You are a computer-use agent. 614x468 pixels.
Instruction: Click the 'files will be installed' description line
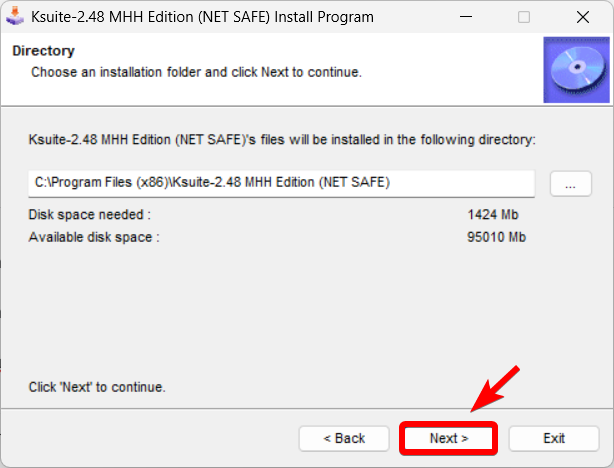(282, 140)
